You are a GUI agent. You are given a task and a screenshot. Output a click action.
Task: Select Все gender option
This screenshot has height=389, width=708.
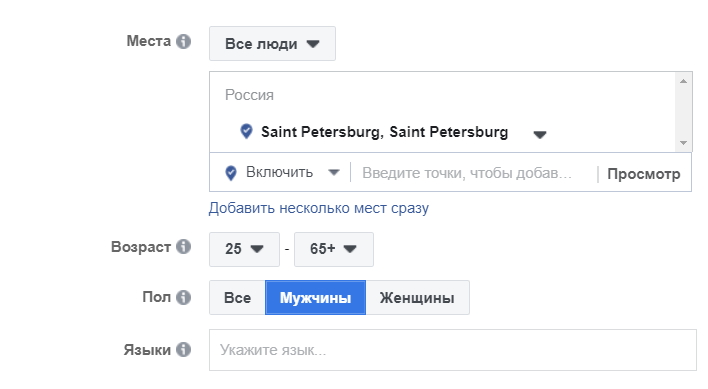coord(237,297)
